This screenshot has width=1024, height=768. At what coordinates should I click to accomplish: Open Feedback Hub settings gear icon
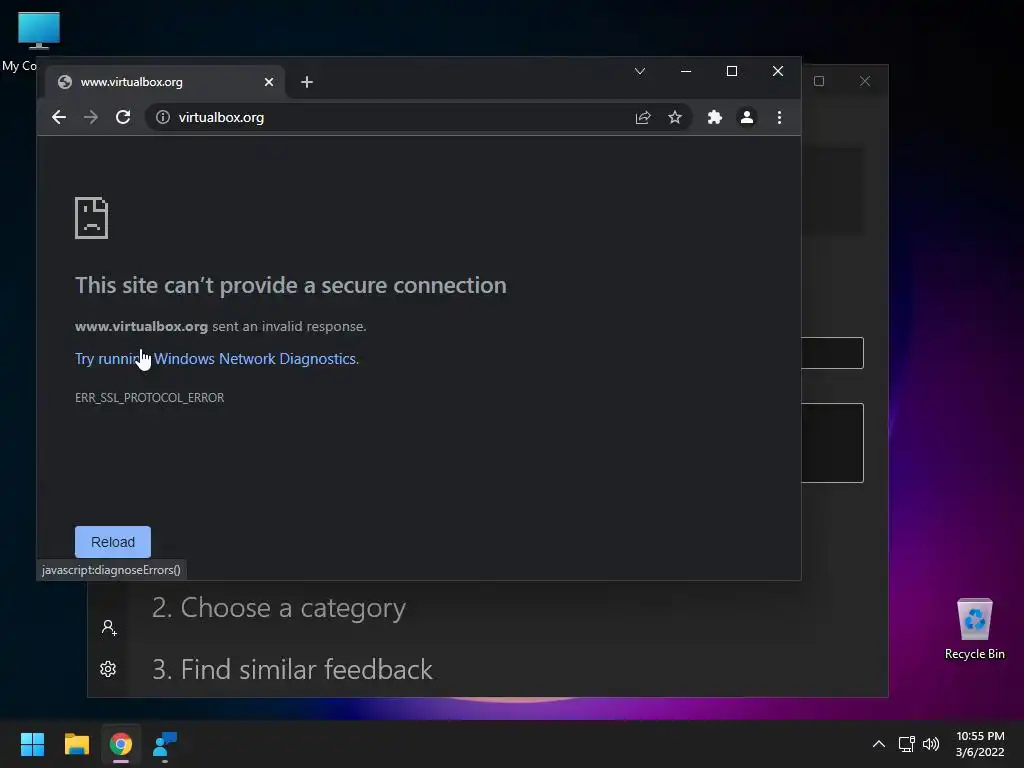click(x=108, y=669)
